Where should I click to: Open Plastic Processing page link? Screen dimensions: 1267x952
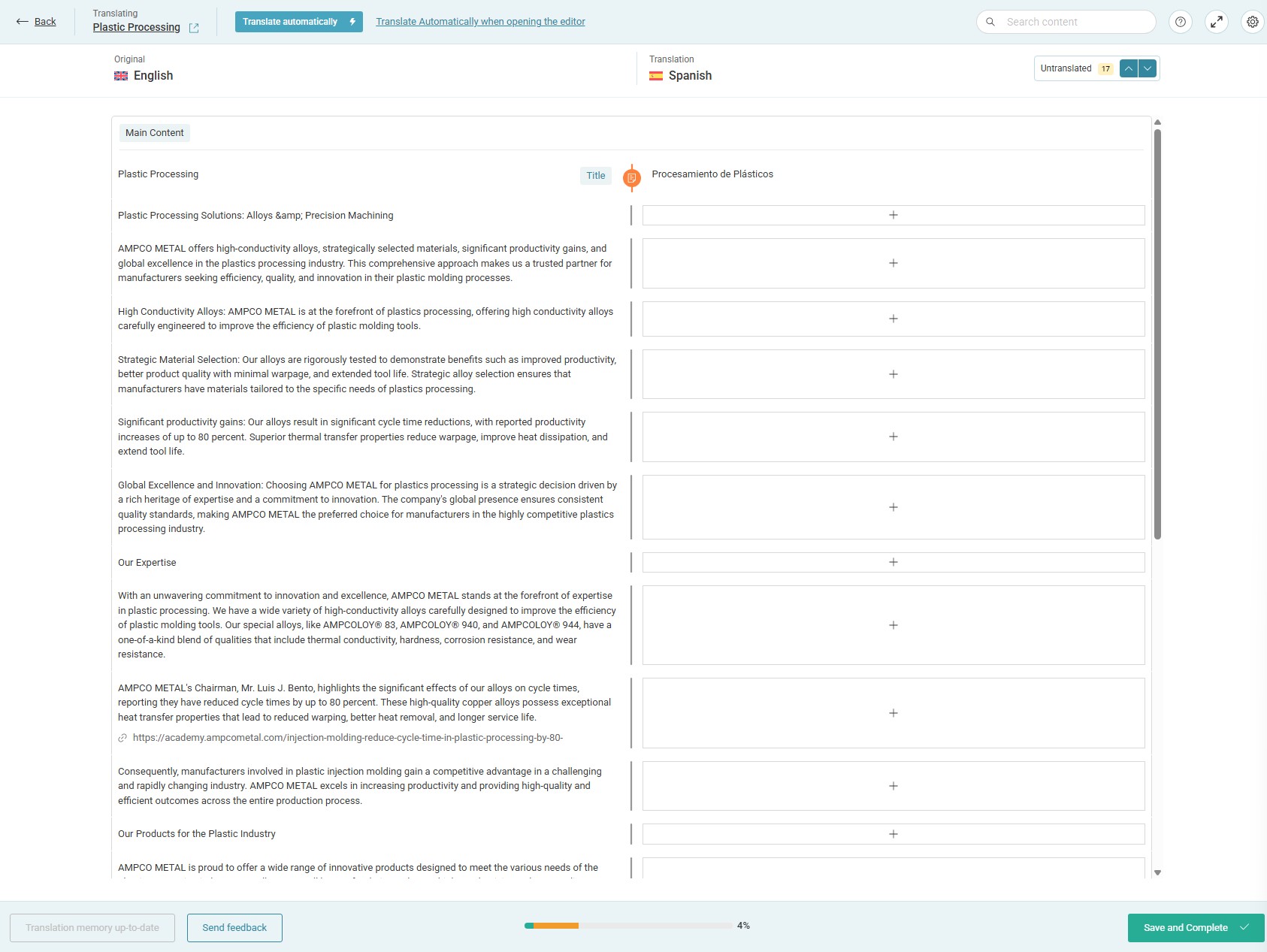click(137, 28)
